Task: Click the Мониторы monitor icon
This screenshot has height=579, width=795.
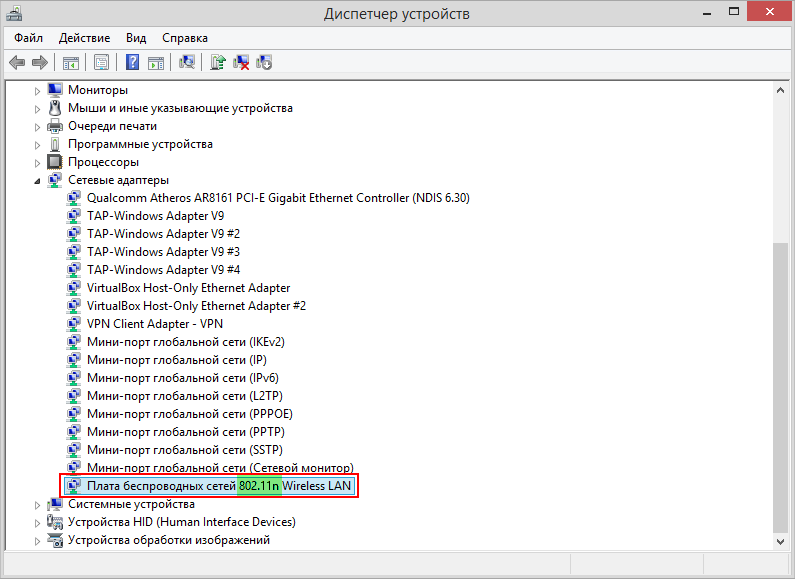Action: click(55, 89)
